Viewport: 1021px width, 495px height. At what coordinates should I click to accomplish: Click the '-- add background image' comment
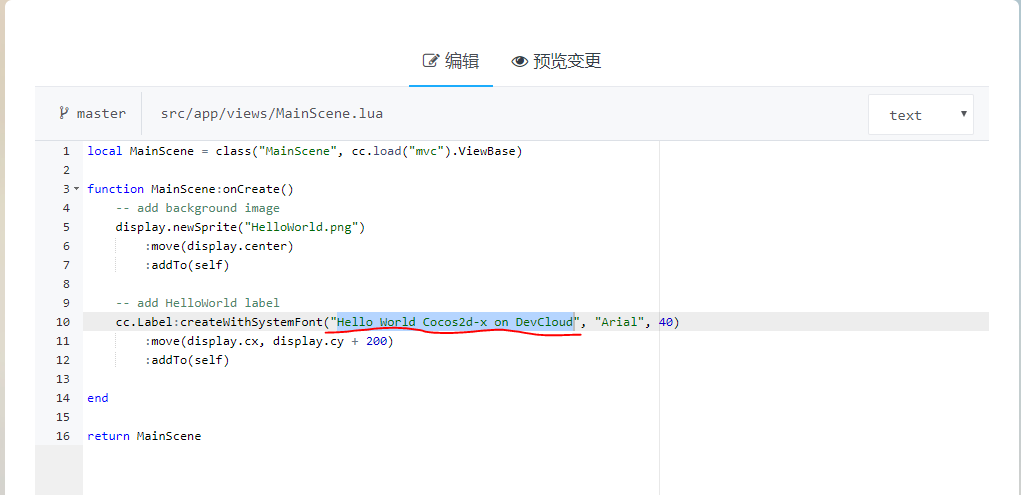198,208
